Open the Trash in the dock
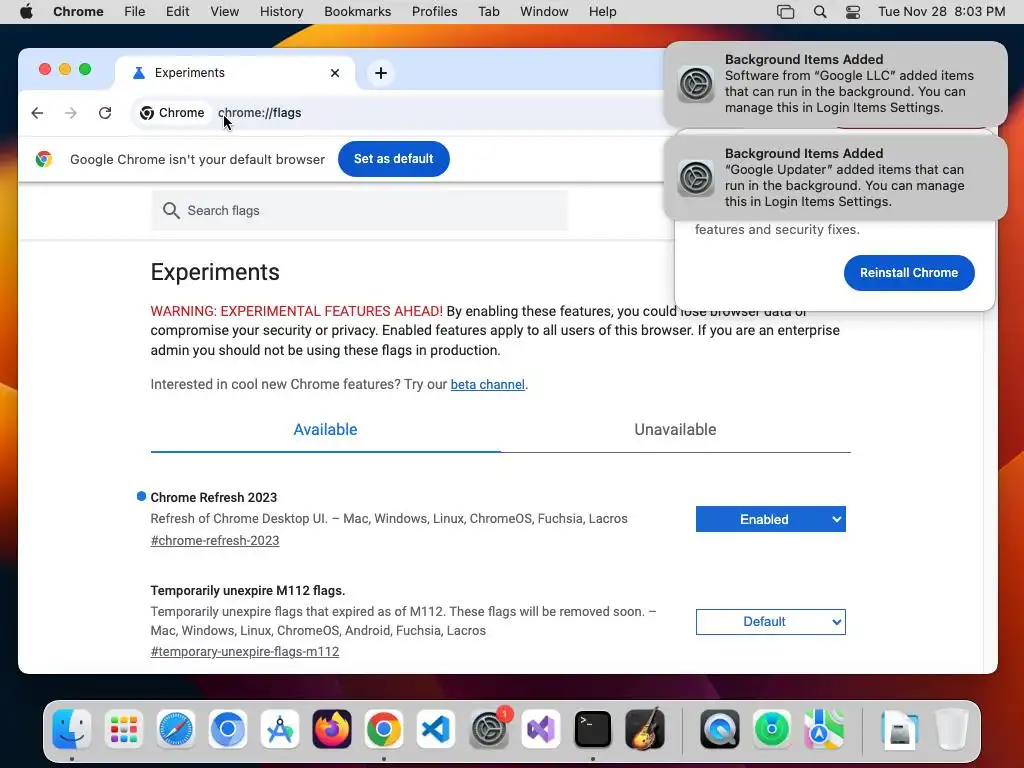 pyautogui.click(x=952, y=729)
